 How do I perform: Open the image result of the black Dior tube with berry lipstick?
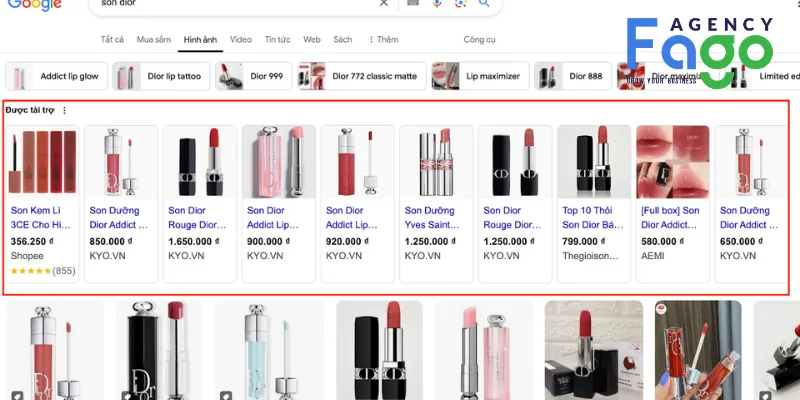coord(159,350)
